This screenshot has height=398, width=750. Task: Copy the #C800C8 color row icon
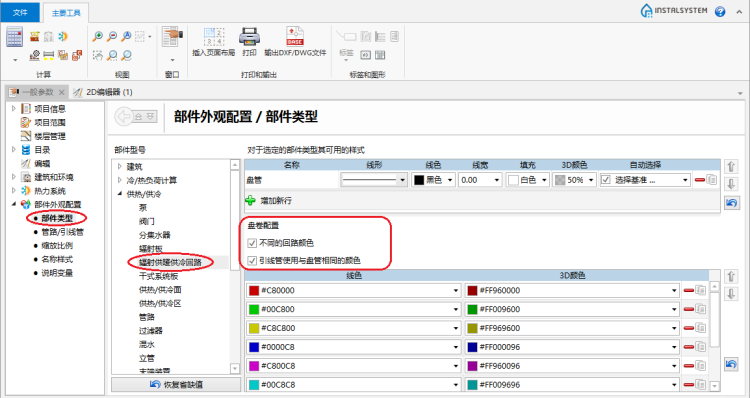click(x=700, y=365)
